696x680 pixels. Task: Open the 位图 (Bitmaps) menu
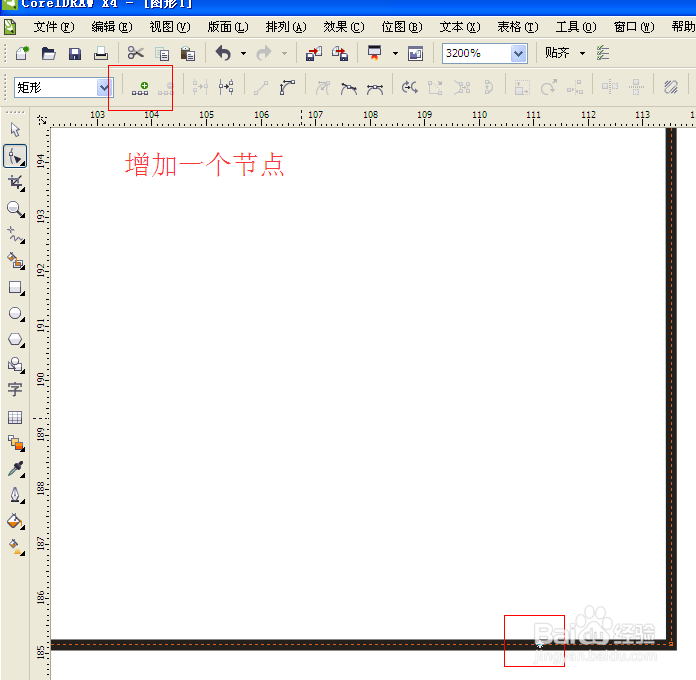402,27
